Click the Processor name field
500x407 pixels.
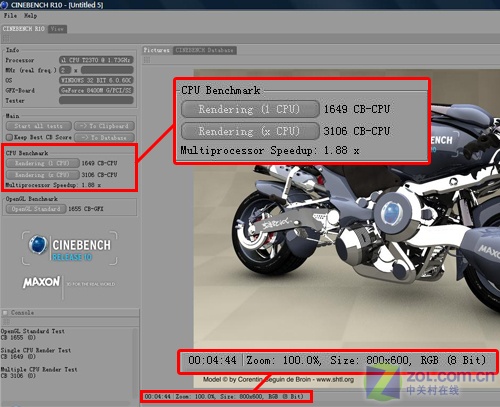click(96, 60)
